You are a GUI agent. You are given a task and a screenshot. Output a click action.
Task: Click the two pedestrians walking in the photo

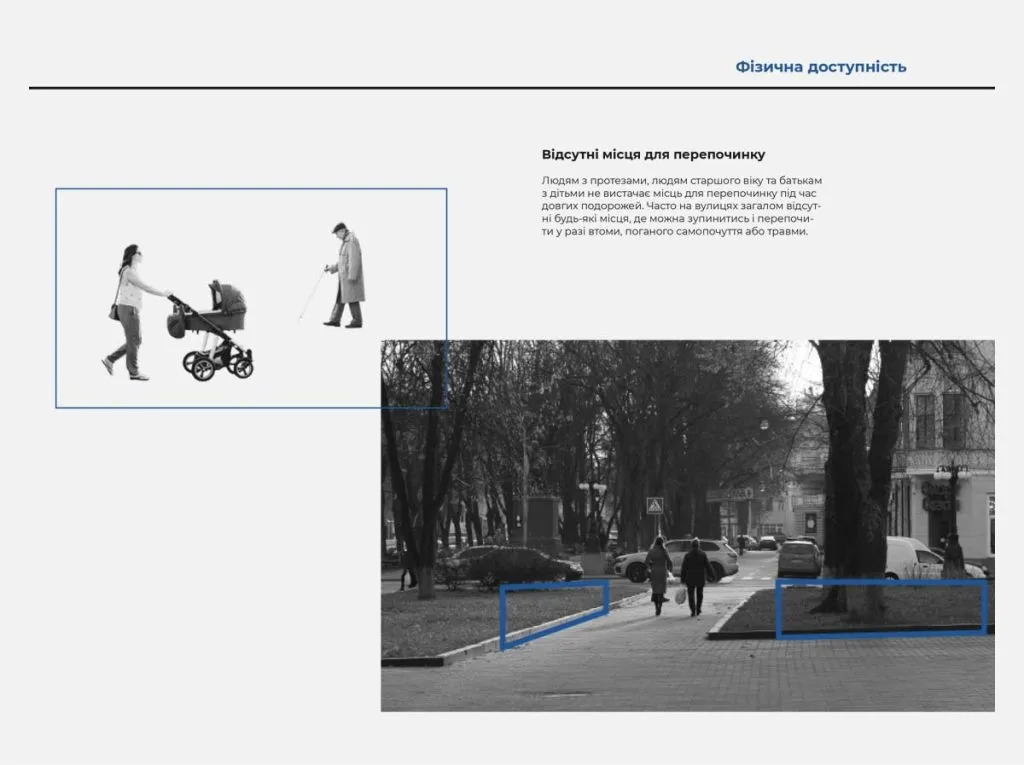(676, 575)
